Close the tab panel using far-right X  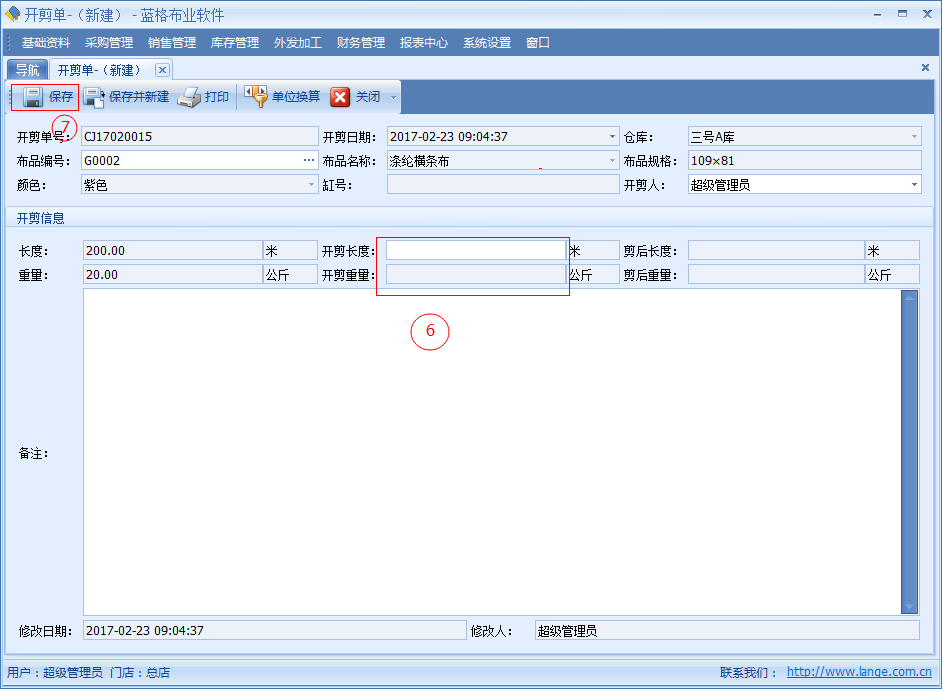point(925,67)
